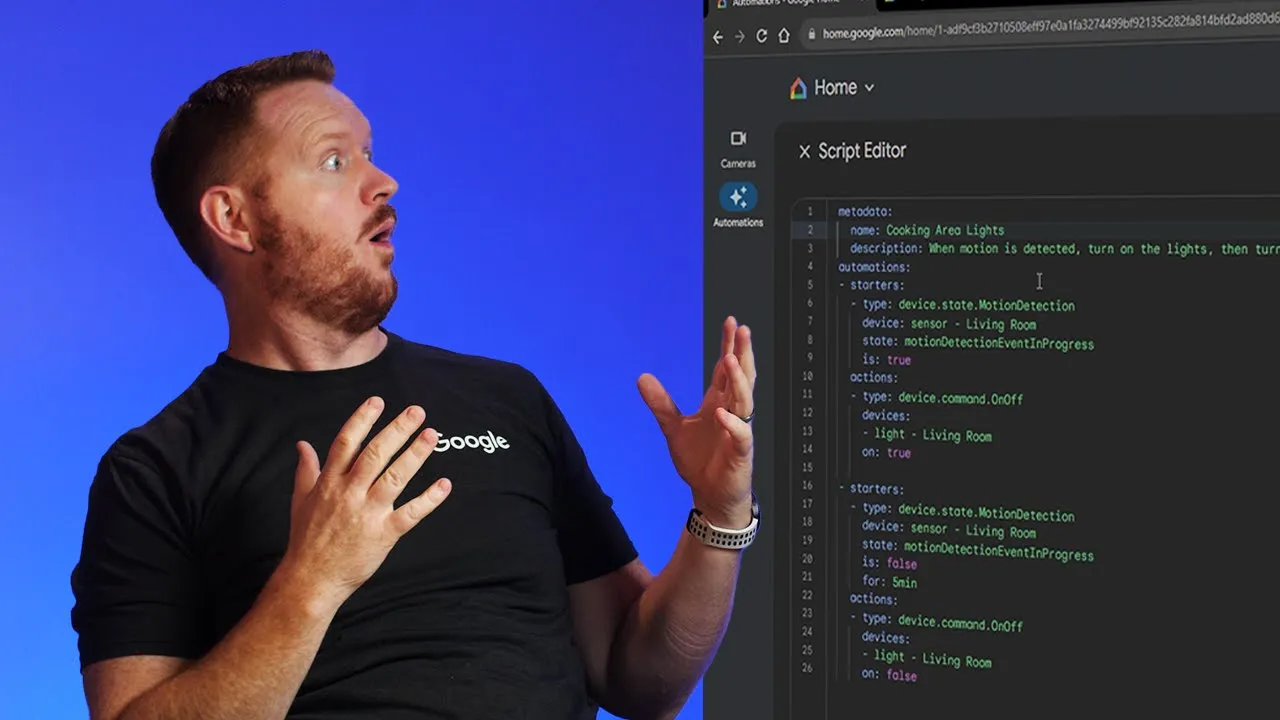Click 'is: false' on line 20

click(889, 564)
